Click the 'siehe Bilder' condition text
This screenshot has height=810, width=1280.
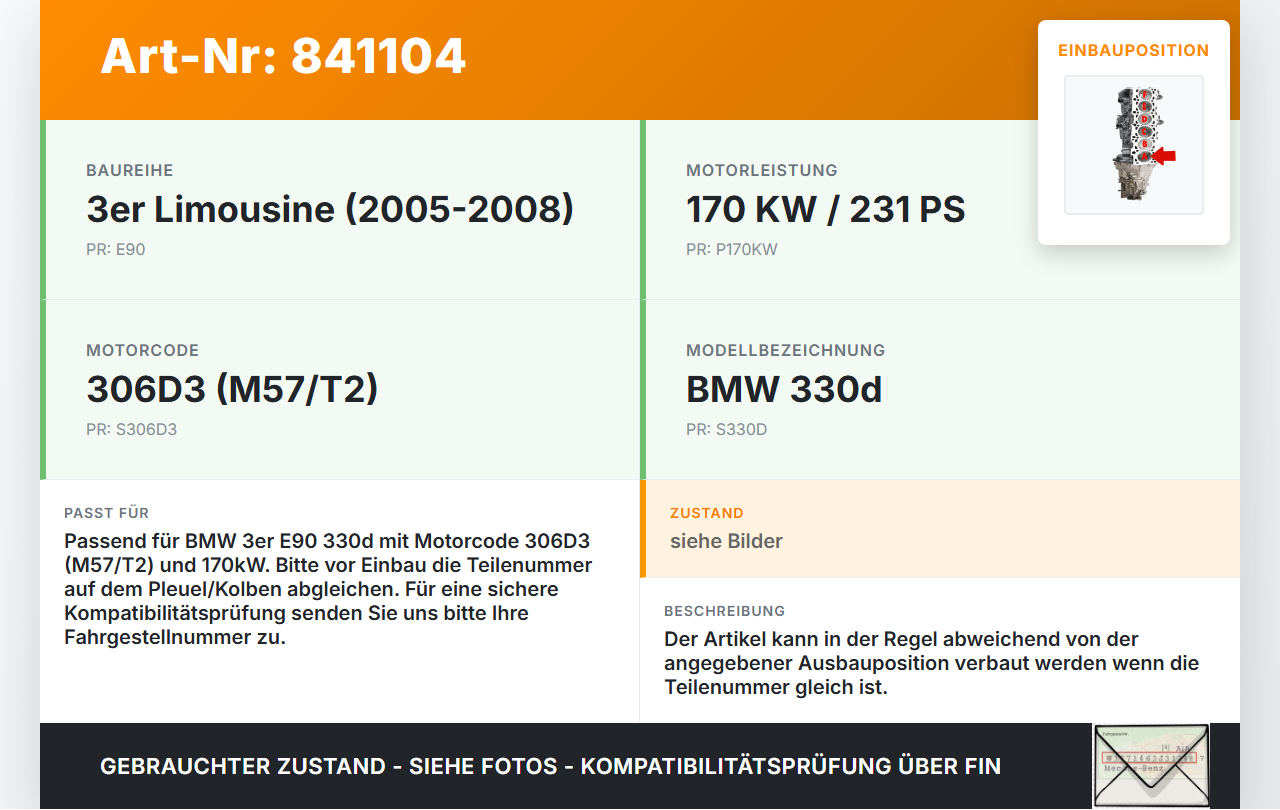726,541
